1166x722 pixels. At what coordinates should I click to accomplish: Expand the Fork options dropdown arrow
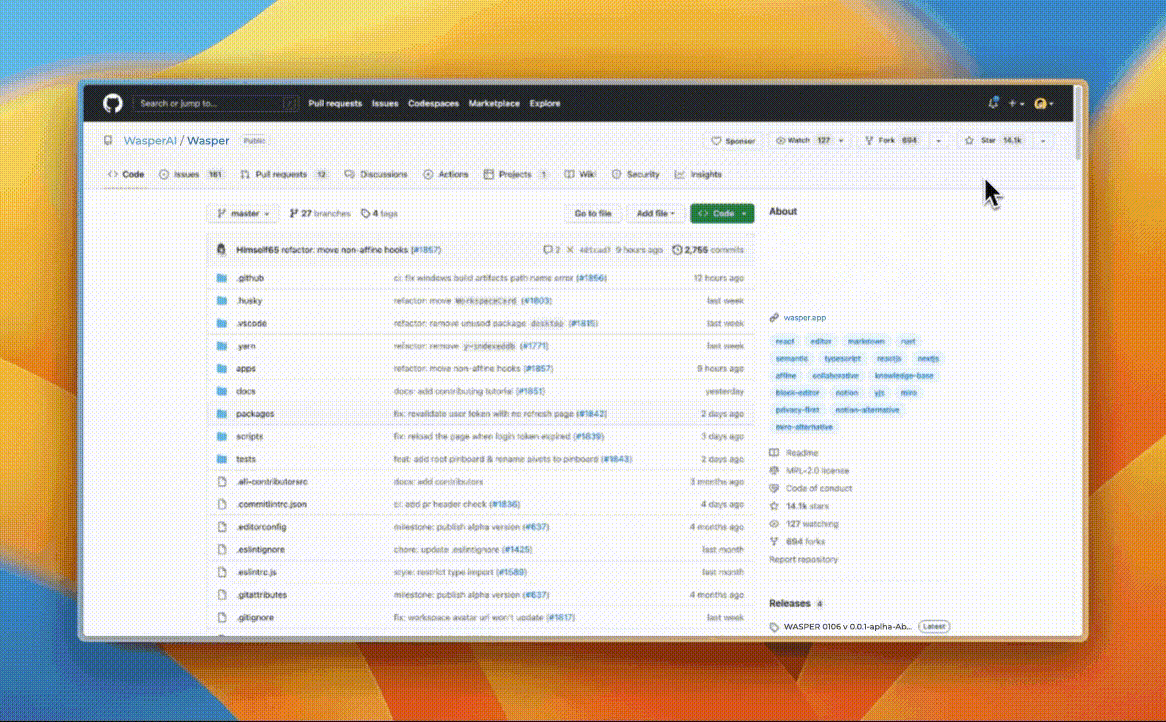[938, 141]
